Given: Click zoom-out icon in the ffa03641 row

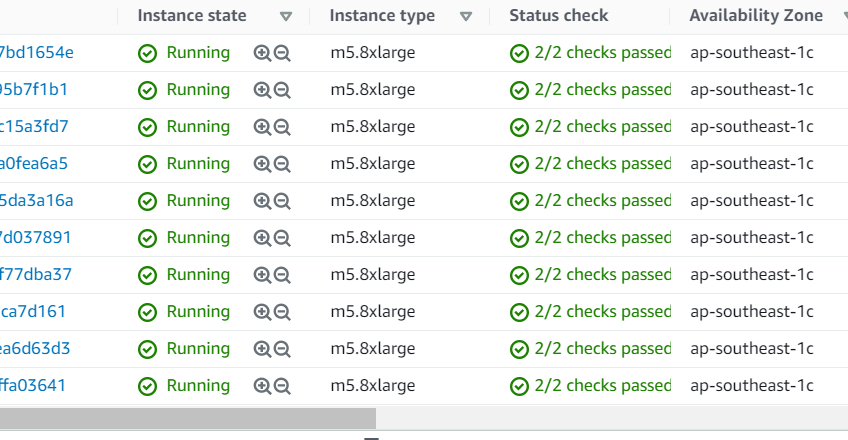Looking at the screenshot, I should (282, 386).
